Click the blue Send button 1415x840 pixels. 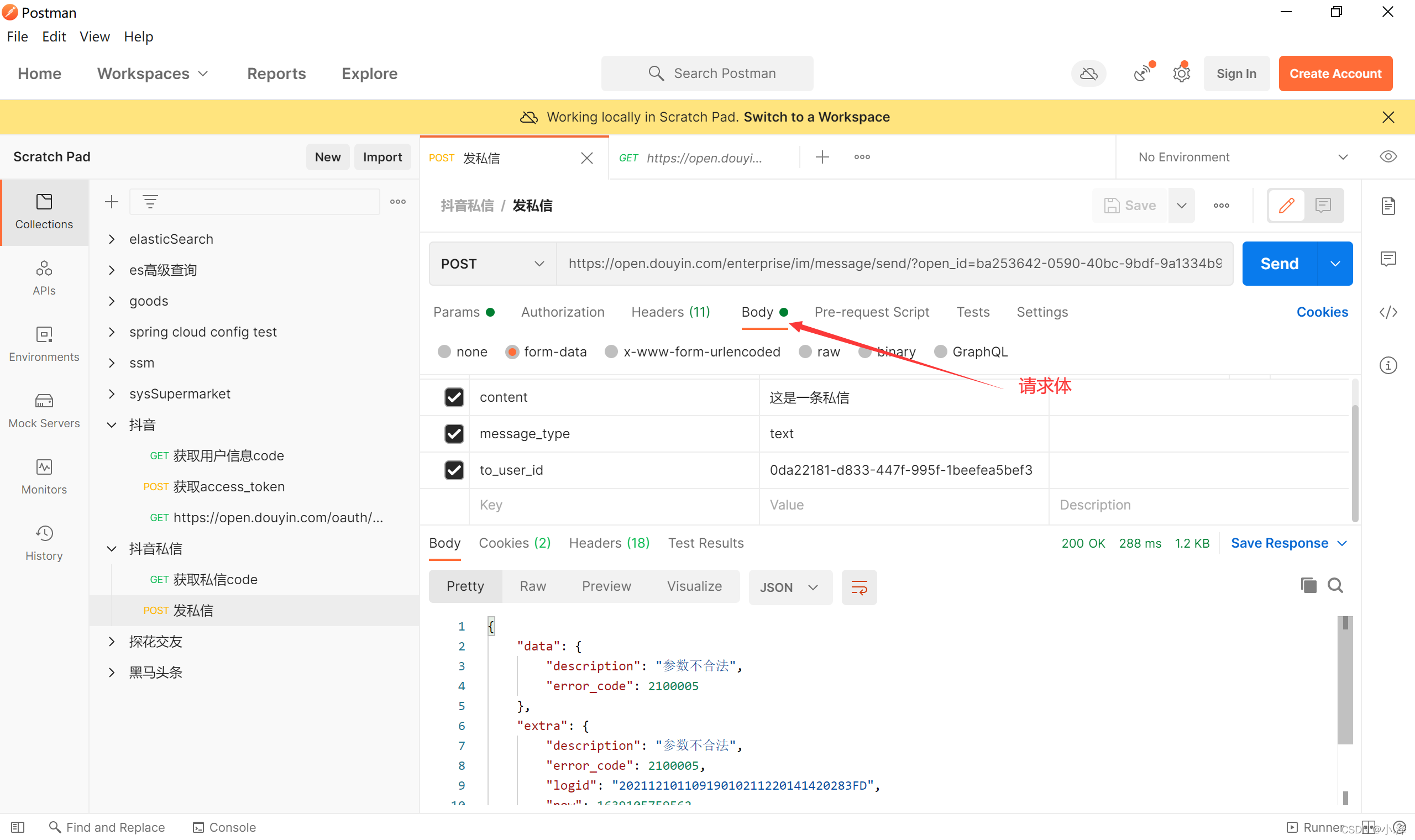1278,264
